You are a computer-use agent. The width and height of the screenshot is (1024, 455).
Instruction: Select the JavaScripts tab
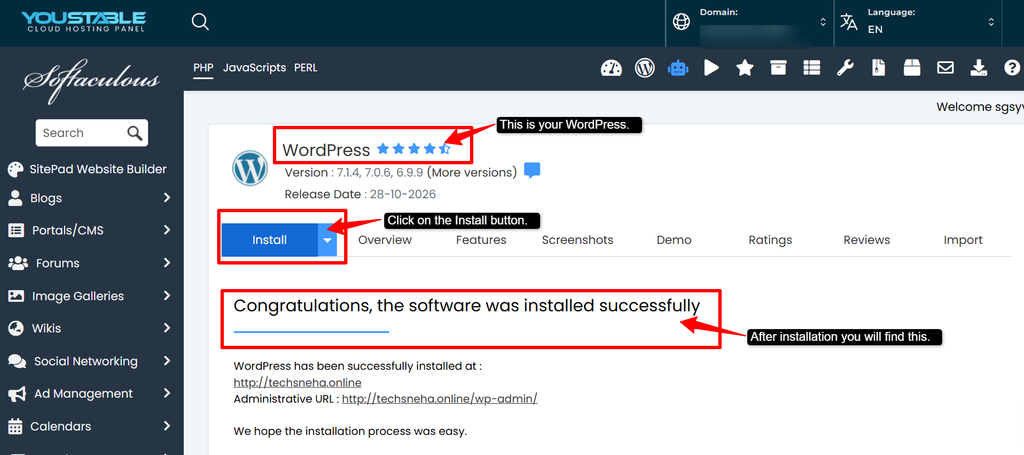254,68
